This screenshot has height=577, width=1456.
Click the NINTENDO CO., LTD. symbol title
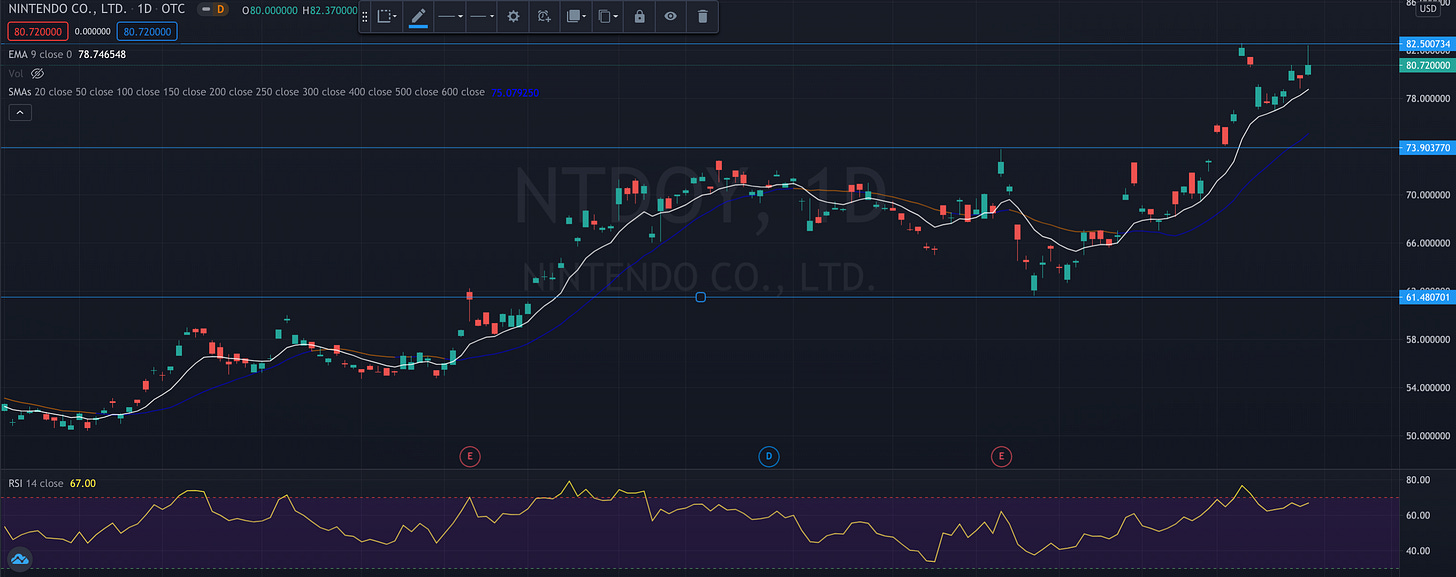(x=67, y=9)
